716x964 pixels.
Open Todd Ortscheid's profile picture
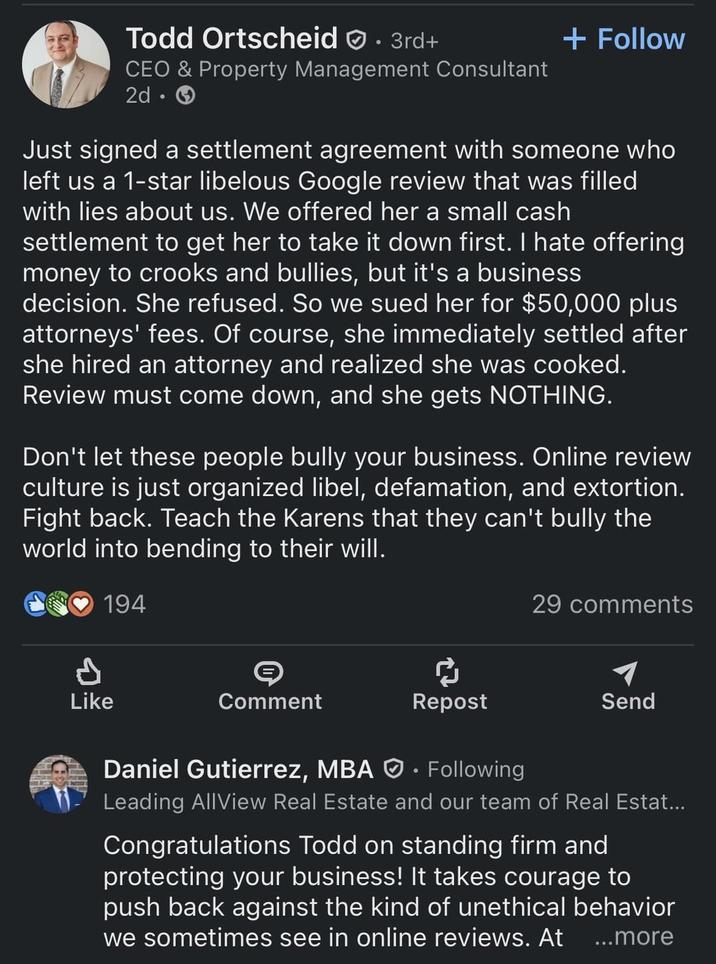[65, 62]
